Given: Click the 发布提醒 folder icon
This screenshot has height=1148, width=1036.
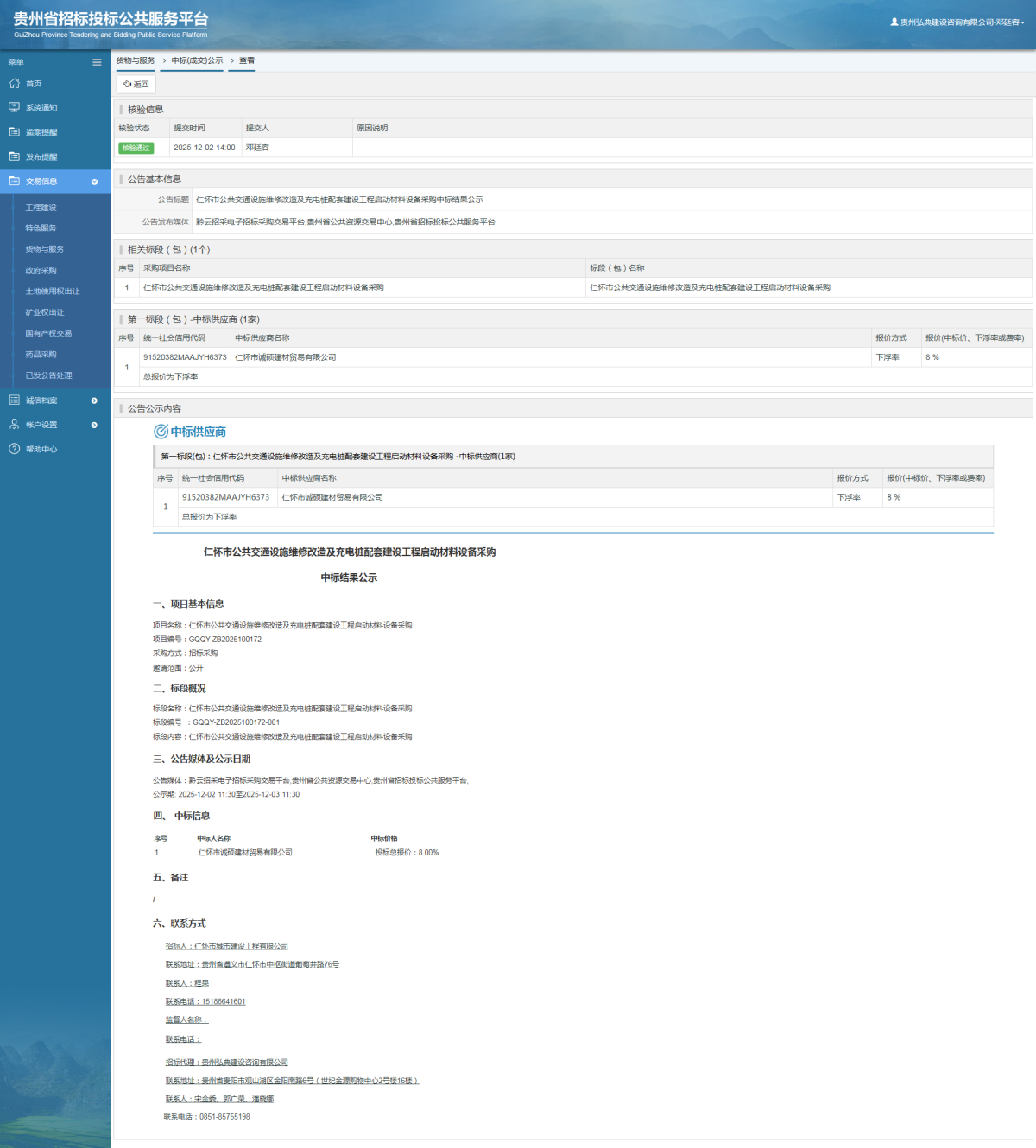Looking at the screenshot, I should pos(14,156).
